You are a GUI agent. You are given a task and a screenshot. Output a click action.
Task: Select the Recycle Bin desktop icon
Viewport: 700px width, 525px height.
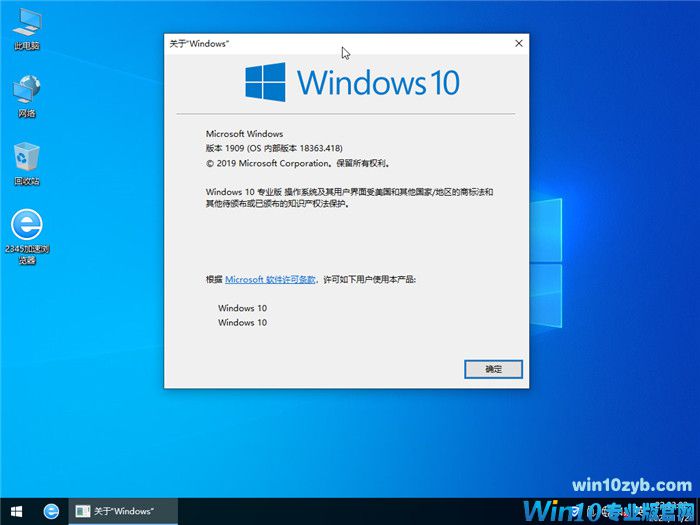[27, 164]
